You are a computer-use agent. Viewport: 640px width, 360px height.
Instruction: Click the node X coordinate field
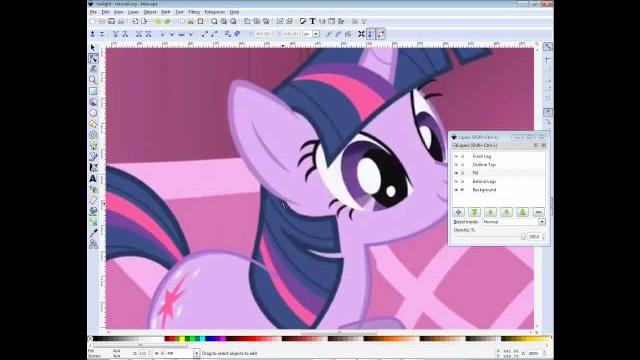263,34
